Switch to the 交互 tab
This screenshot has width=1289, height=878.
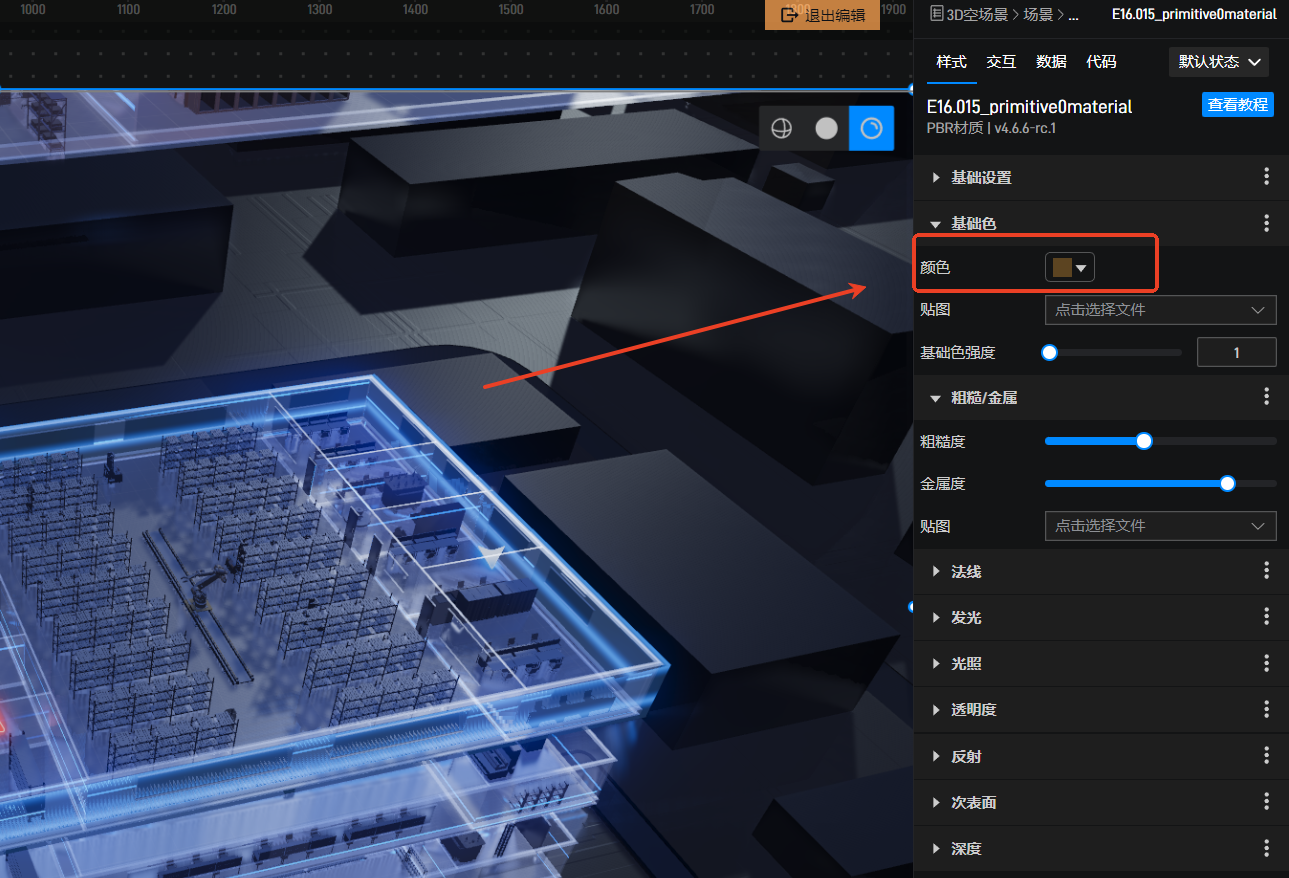click(1001, 62)
